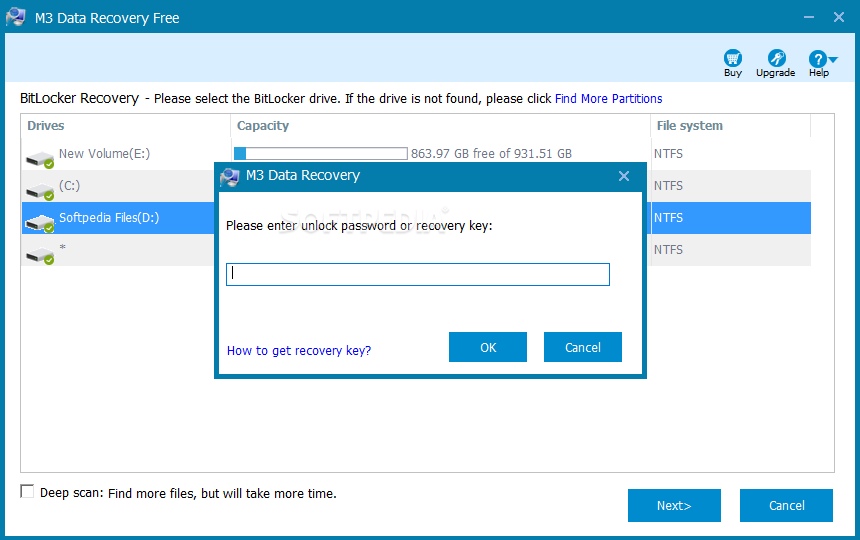
Task: Open the How to get recovery key link
Action: [299, 351]
